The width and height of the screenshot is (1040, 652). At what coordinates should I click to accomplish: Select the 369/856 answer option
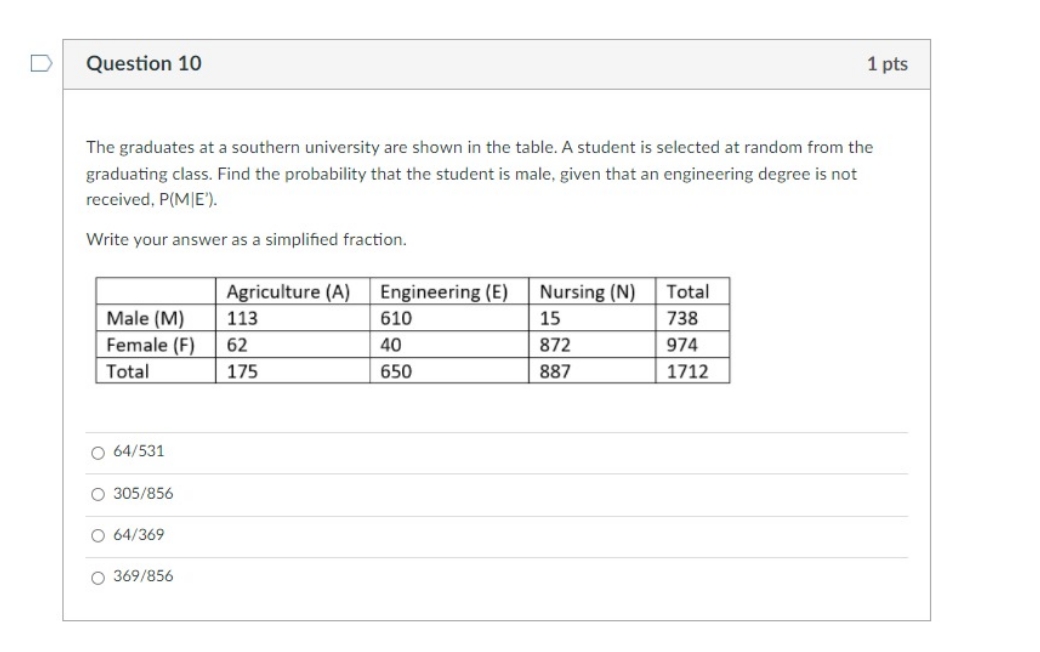click(x=97, y=576)
